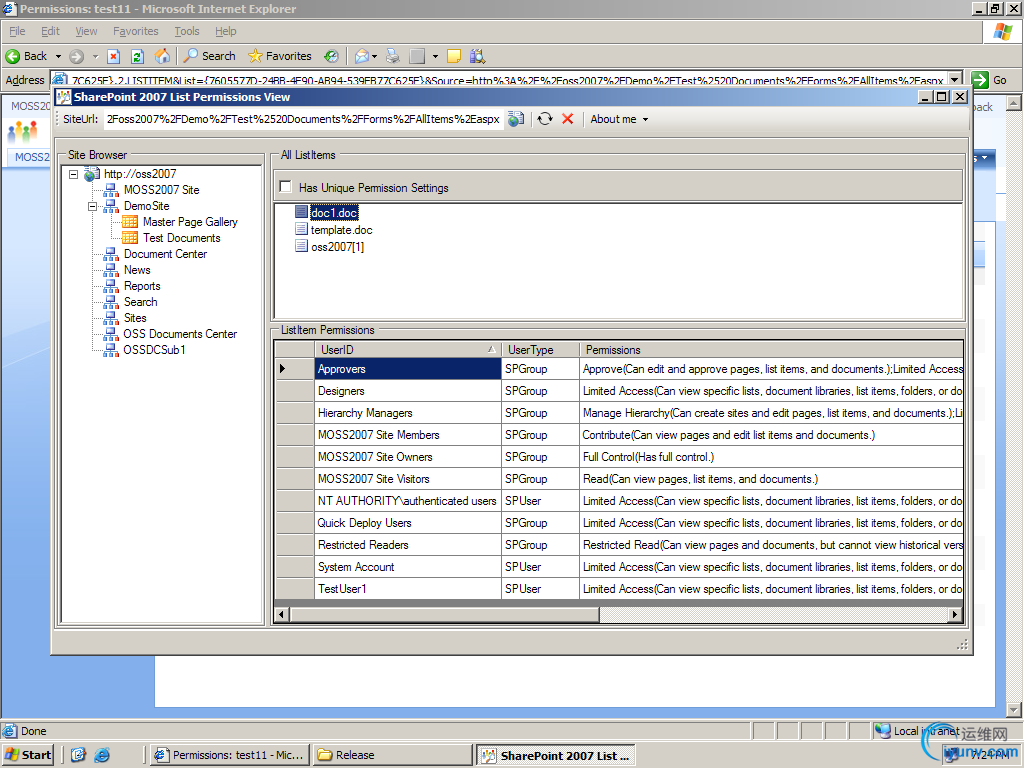Open the IE History icon
This screenshot has width=1024, height=768.
pyautogui.click(x=331, y=56)
